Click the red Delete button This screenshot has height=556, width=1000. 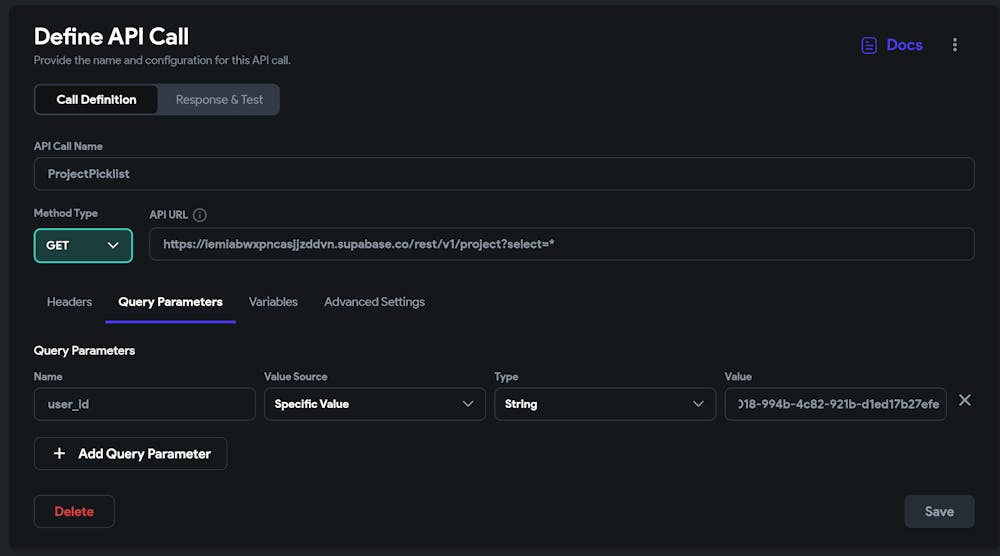tap(74, 511)
